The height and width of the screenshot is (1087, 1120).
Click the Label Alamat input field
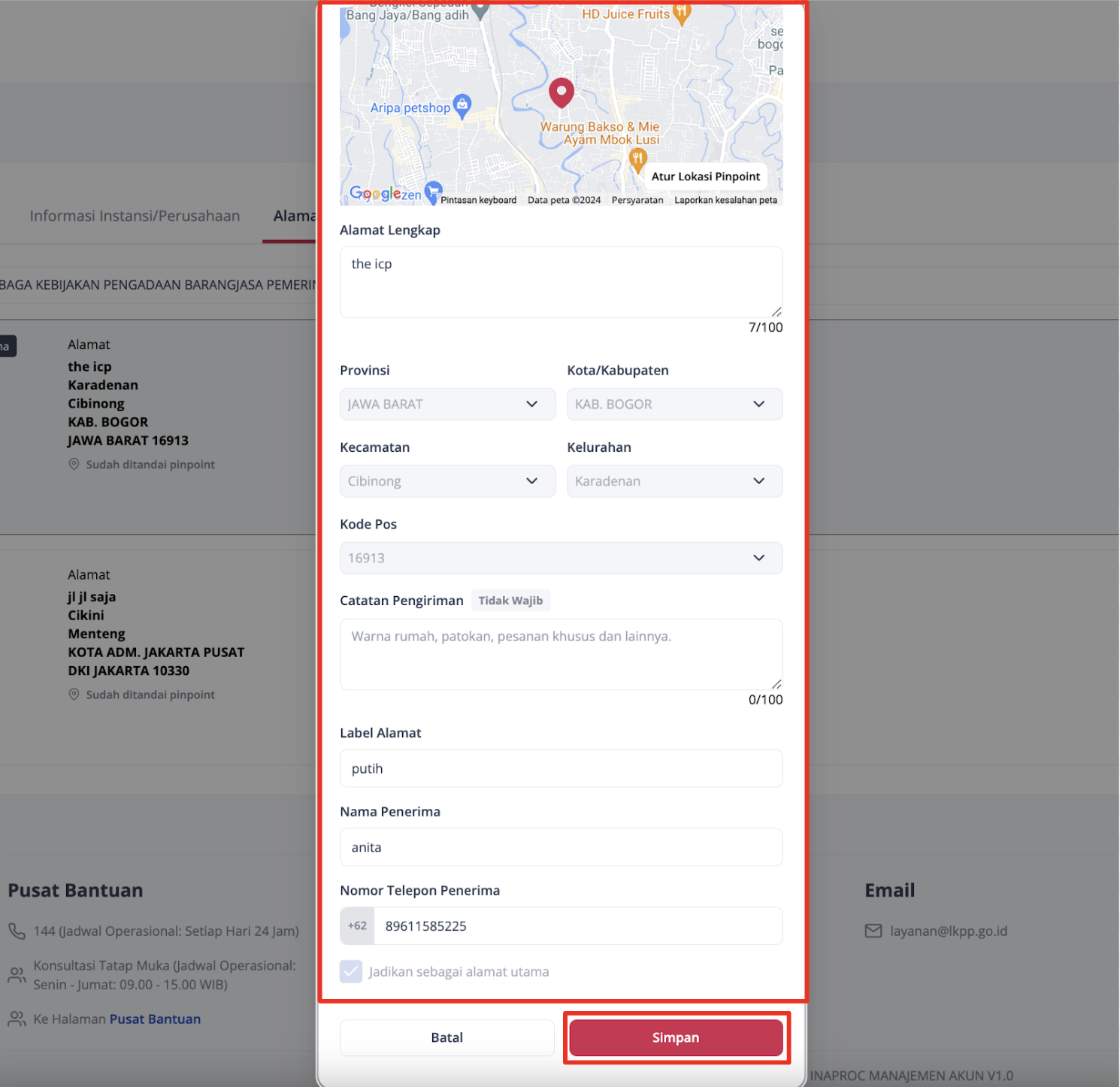[562, 768]
